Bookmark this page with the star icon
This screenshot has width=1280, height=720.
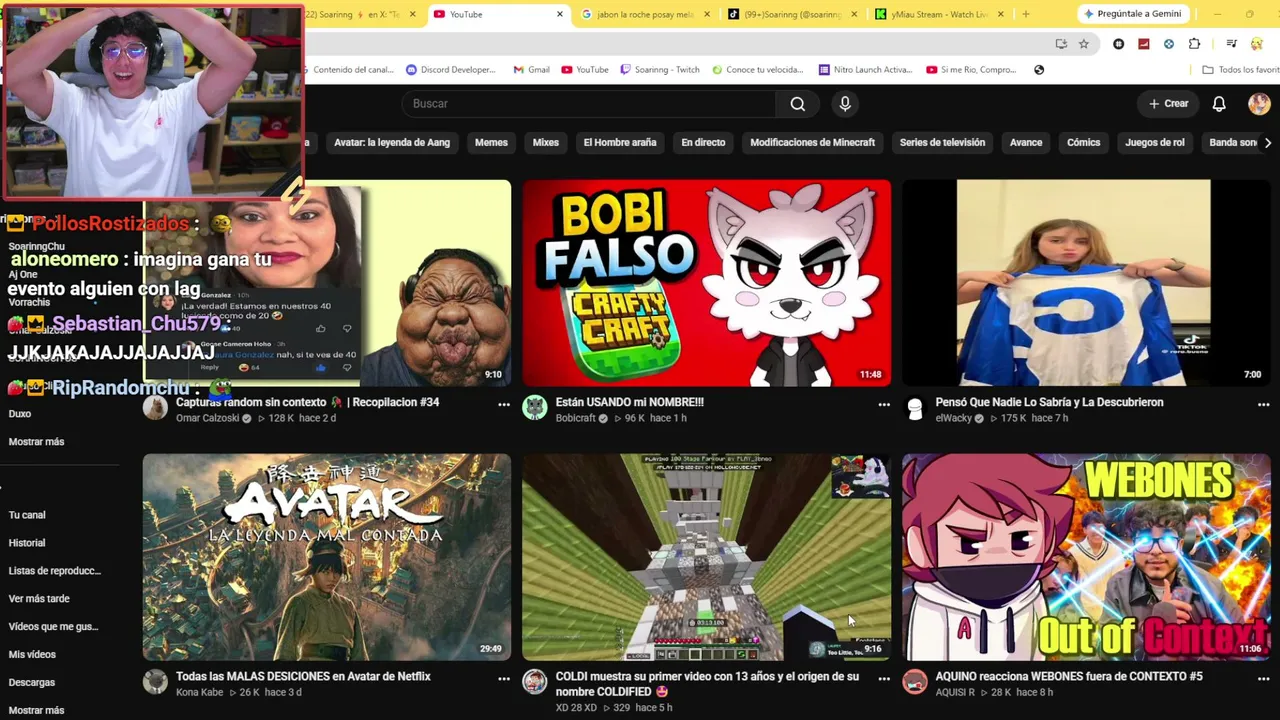pos(1084,44)
